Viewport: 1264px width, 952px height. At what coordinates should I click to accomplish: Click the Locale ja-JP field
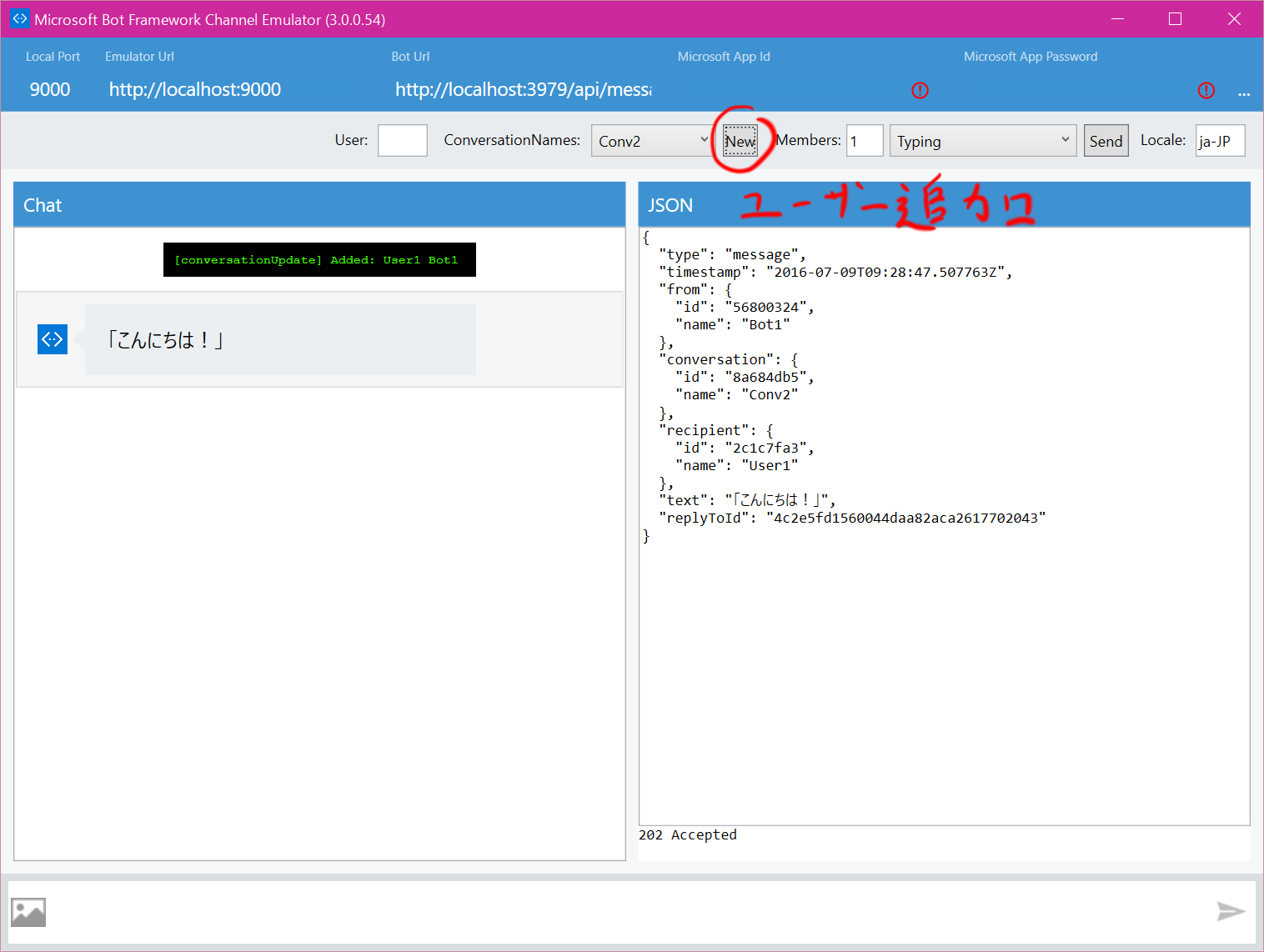tap(1221, 140)
